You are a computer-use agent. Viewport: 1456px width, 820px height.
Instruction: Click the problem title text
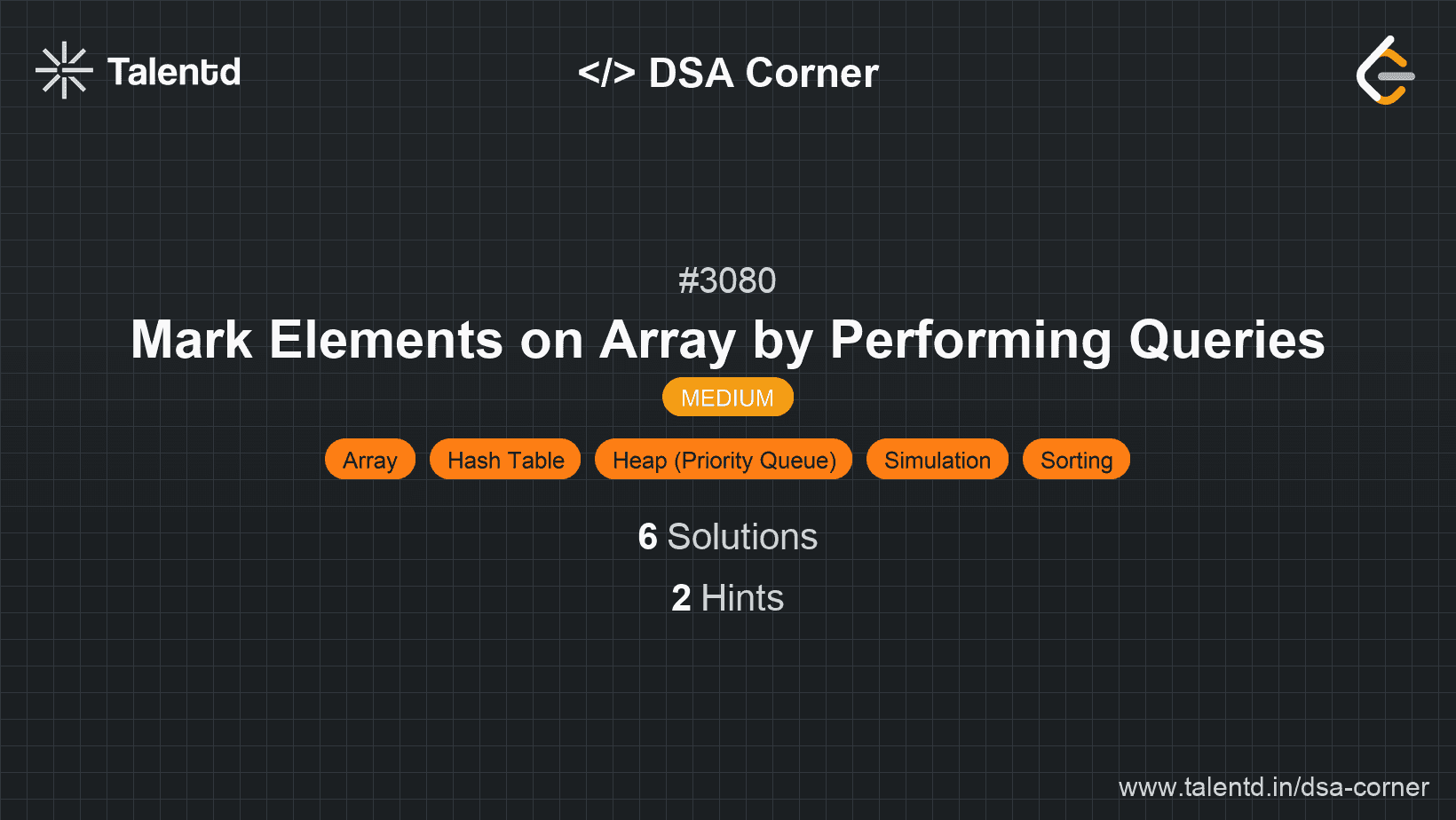(x=727, y=340)
